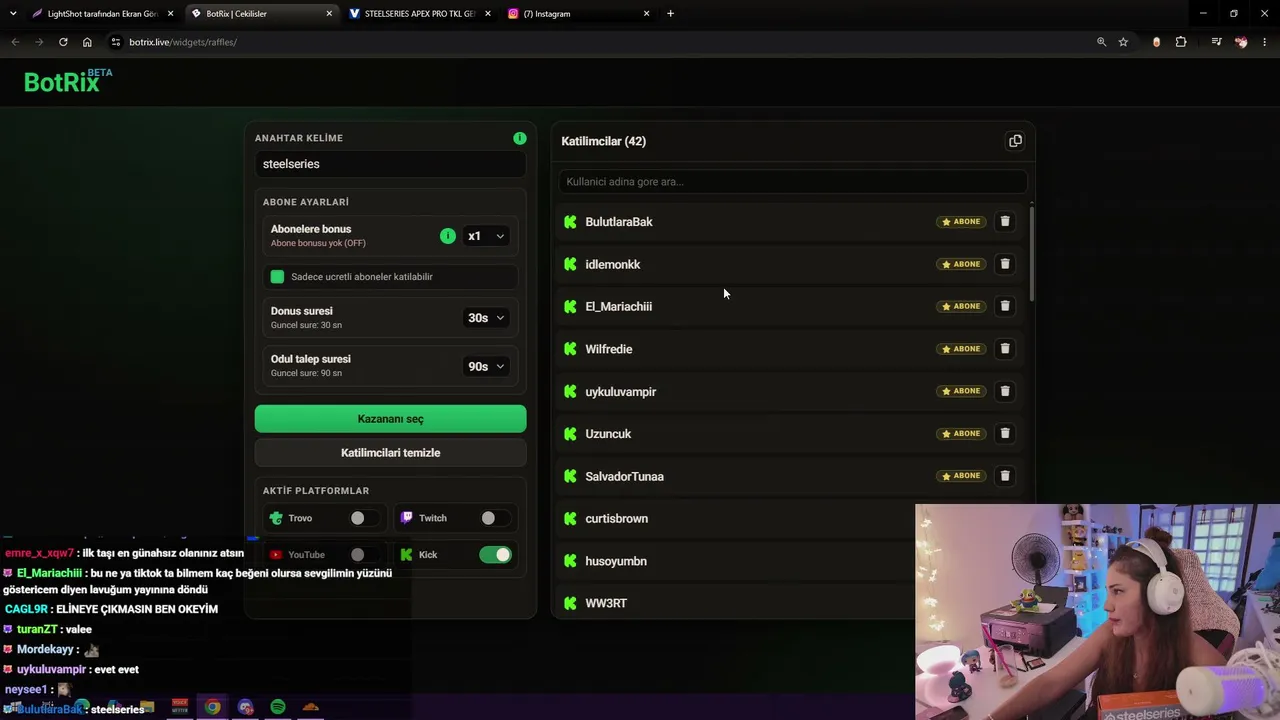Image resolution: width=1280 pixels, height=720 pixels.
Task: Open Spotify from the taskbar
Action: click(278, 707)
